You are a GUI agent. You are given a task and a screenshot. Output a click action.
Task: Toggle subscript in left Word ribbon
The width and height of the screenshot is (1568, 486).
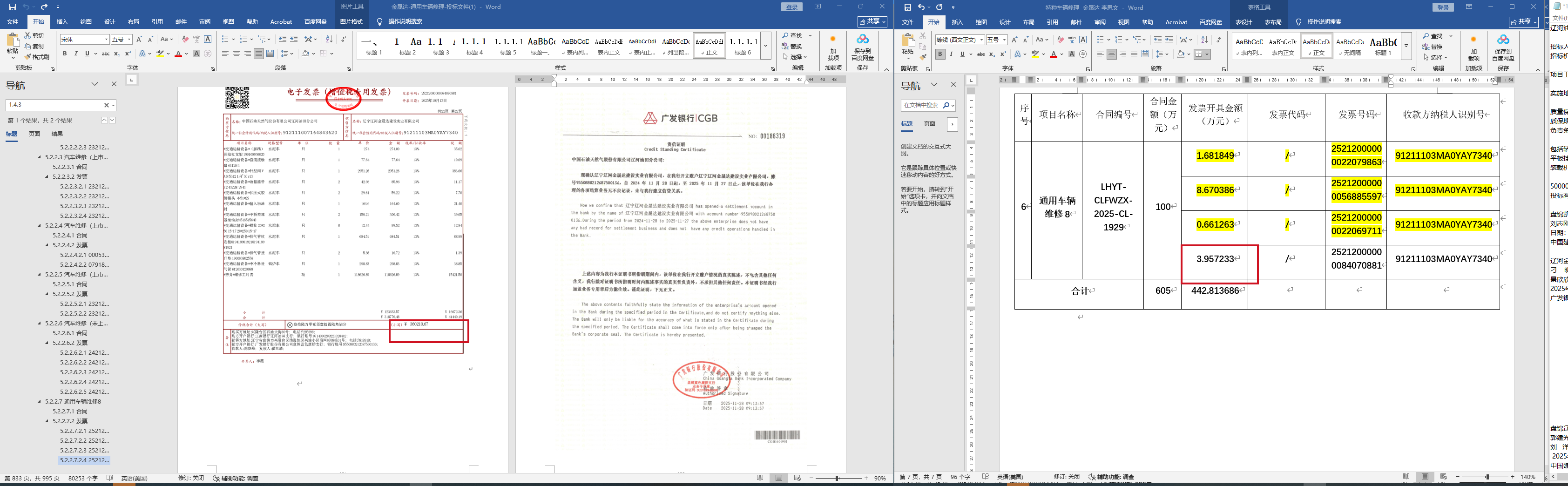[117, 54]
